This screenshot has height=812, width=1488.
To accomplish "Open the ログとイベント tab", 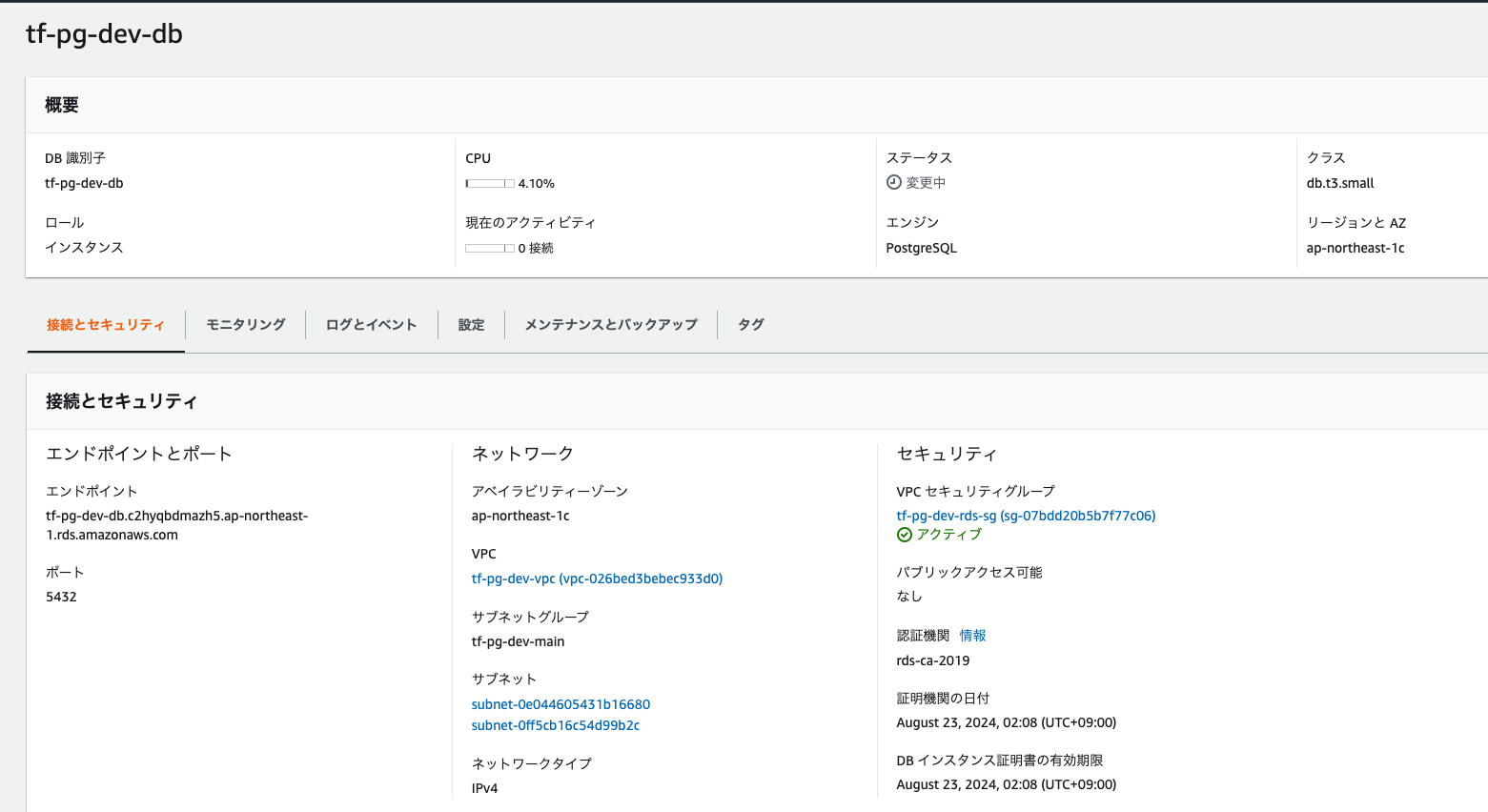I will (x=370, y=324).
